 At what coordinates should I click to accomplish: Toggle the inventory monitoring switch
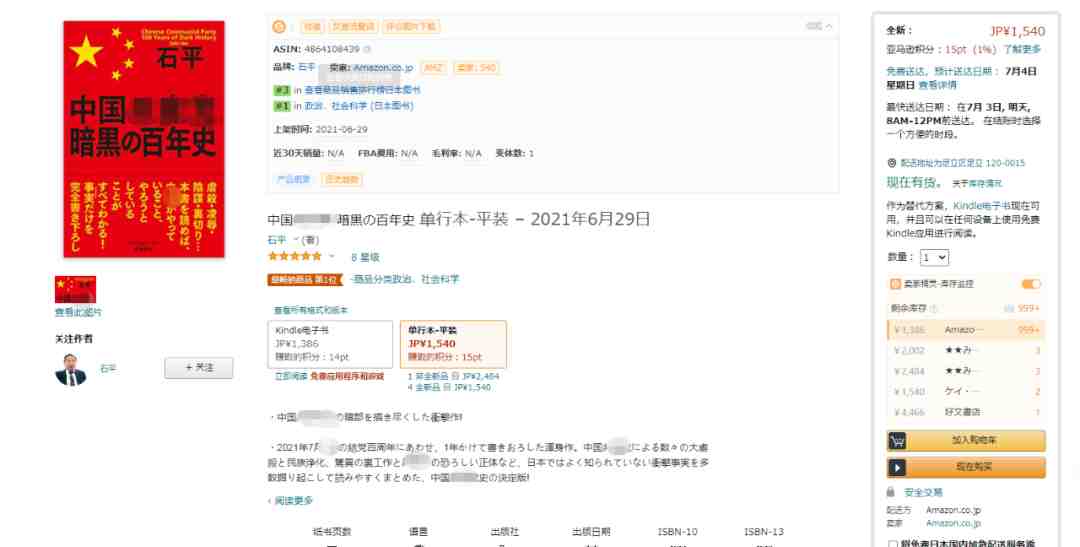[1031, 284]
